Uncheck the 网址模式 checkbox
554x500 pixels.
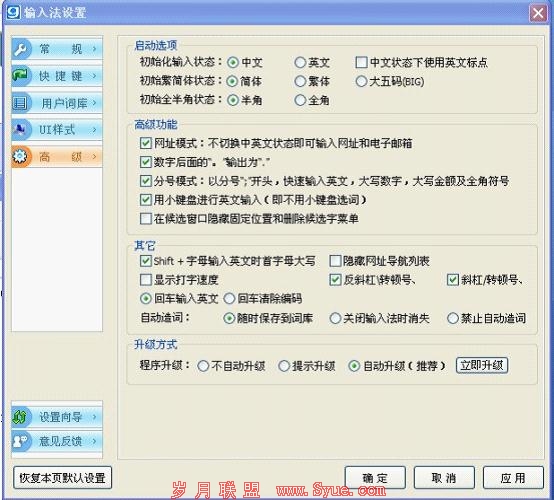pyautogui.click(x=146, y=143)
